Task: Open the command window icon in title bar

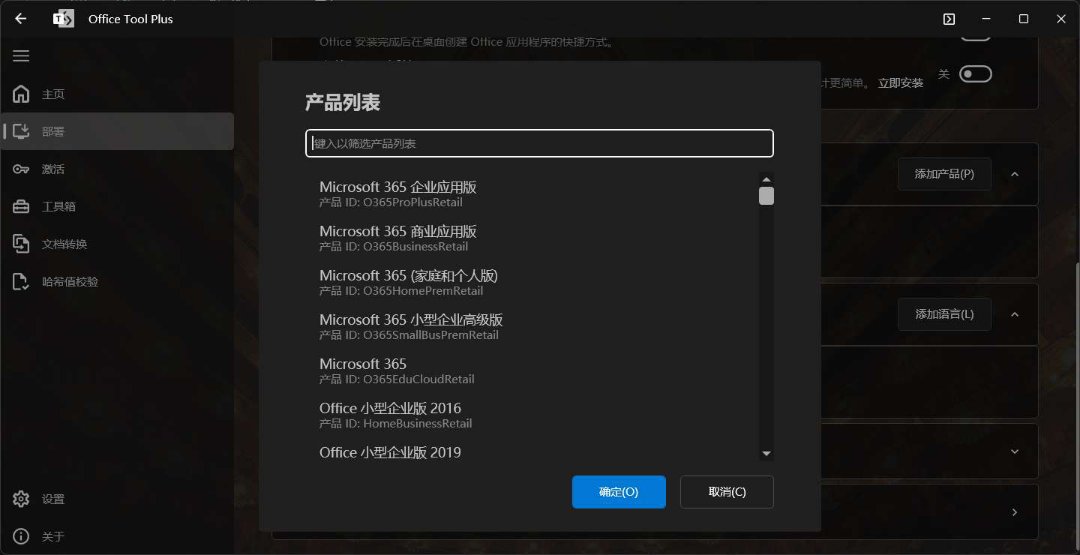Action: click(x=949, y=19)
